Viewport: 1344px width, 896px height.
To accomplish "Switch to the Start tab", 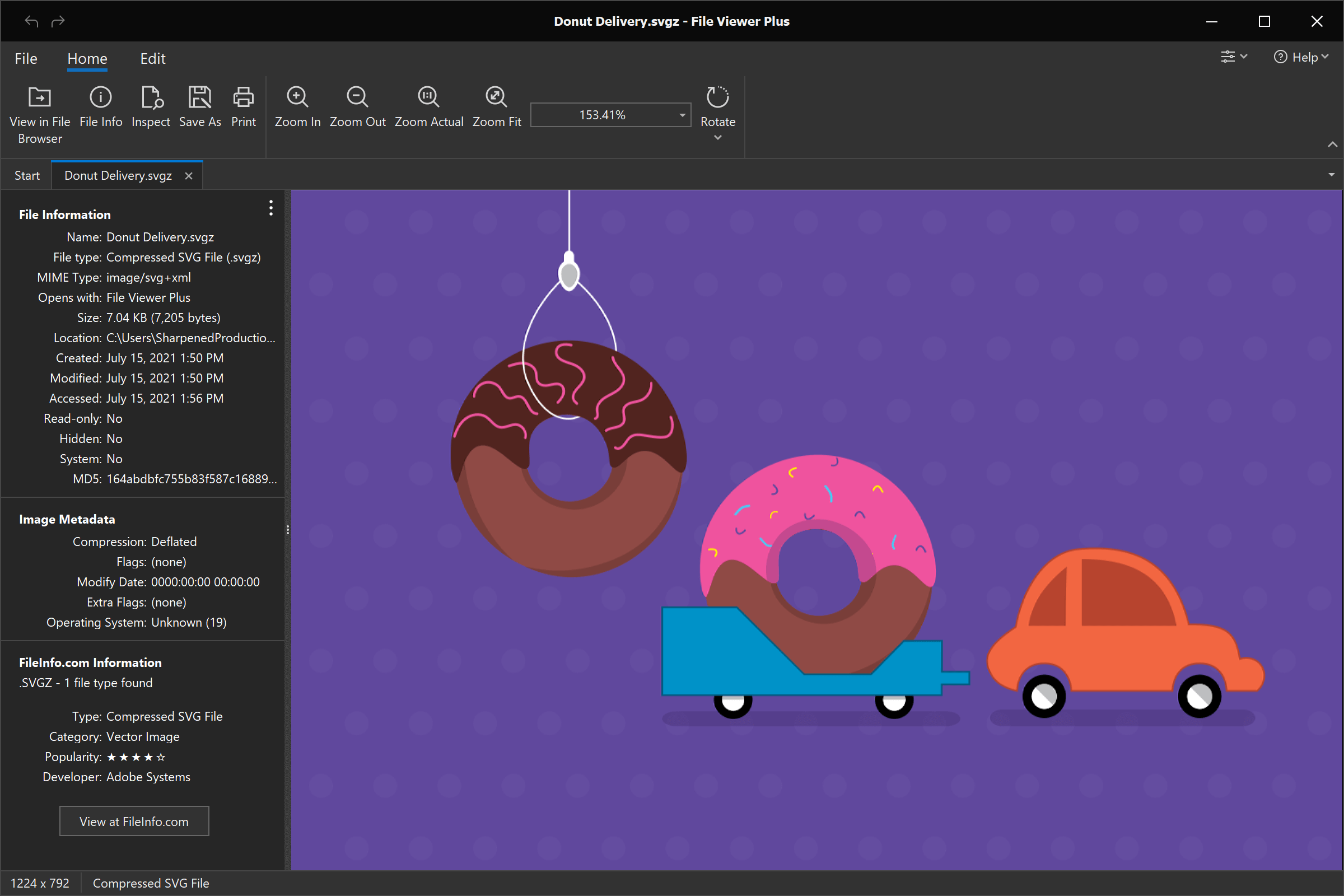I will (27, 175).
